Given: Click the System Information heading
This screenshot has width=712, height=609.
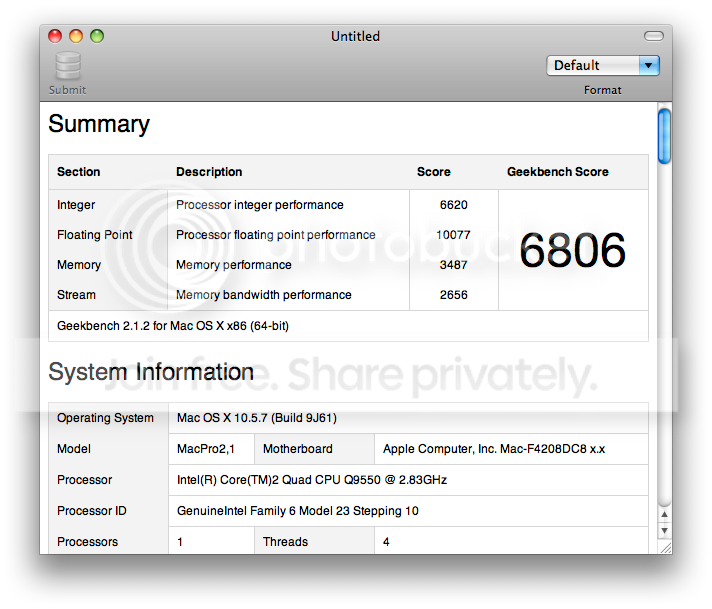Looking at the screenshot, I should [x=151, y=372].
